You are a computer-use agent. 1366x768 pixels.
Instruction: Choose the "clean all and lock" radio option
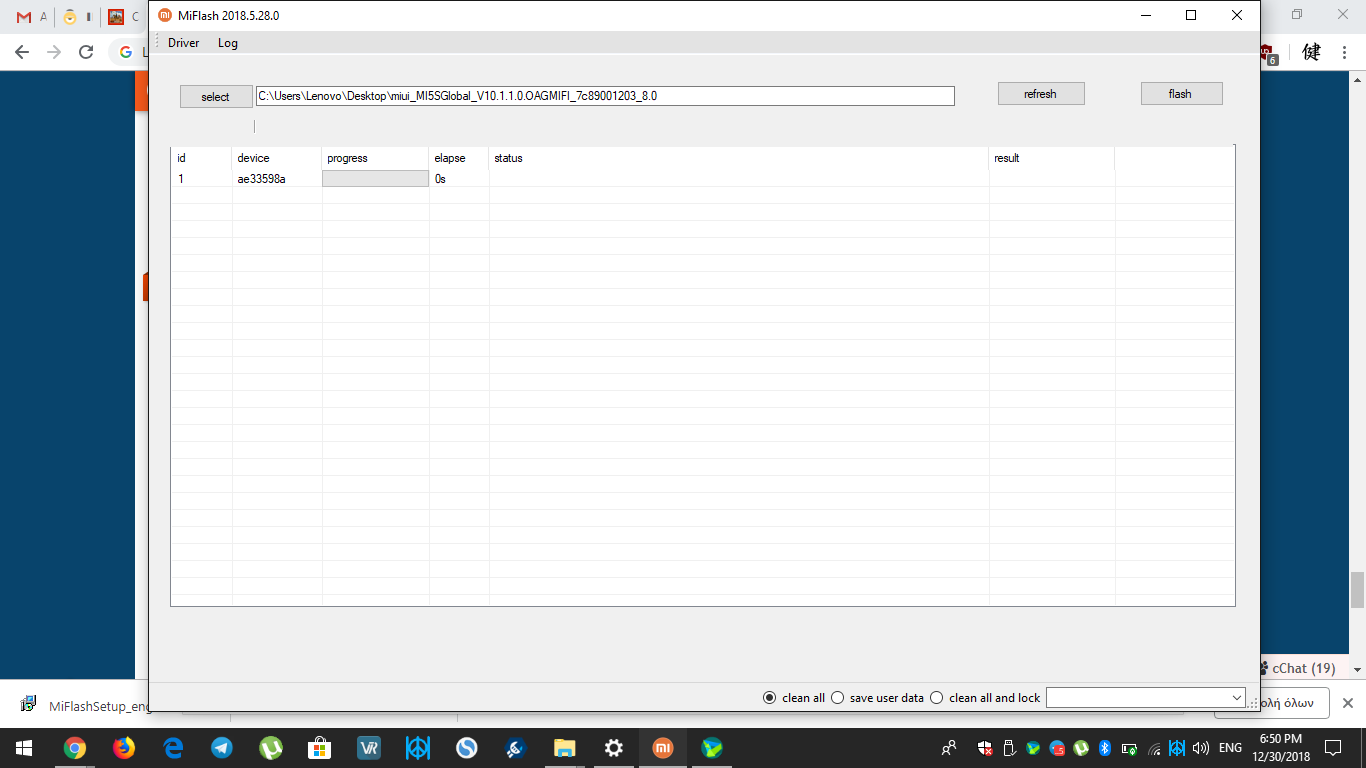[937, 698]
